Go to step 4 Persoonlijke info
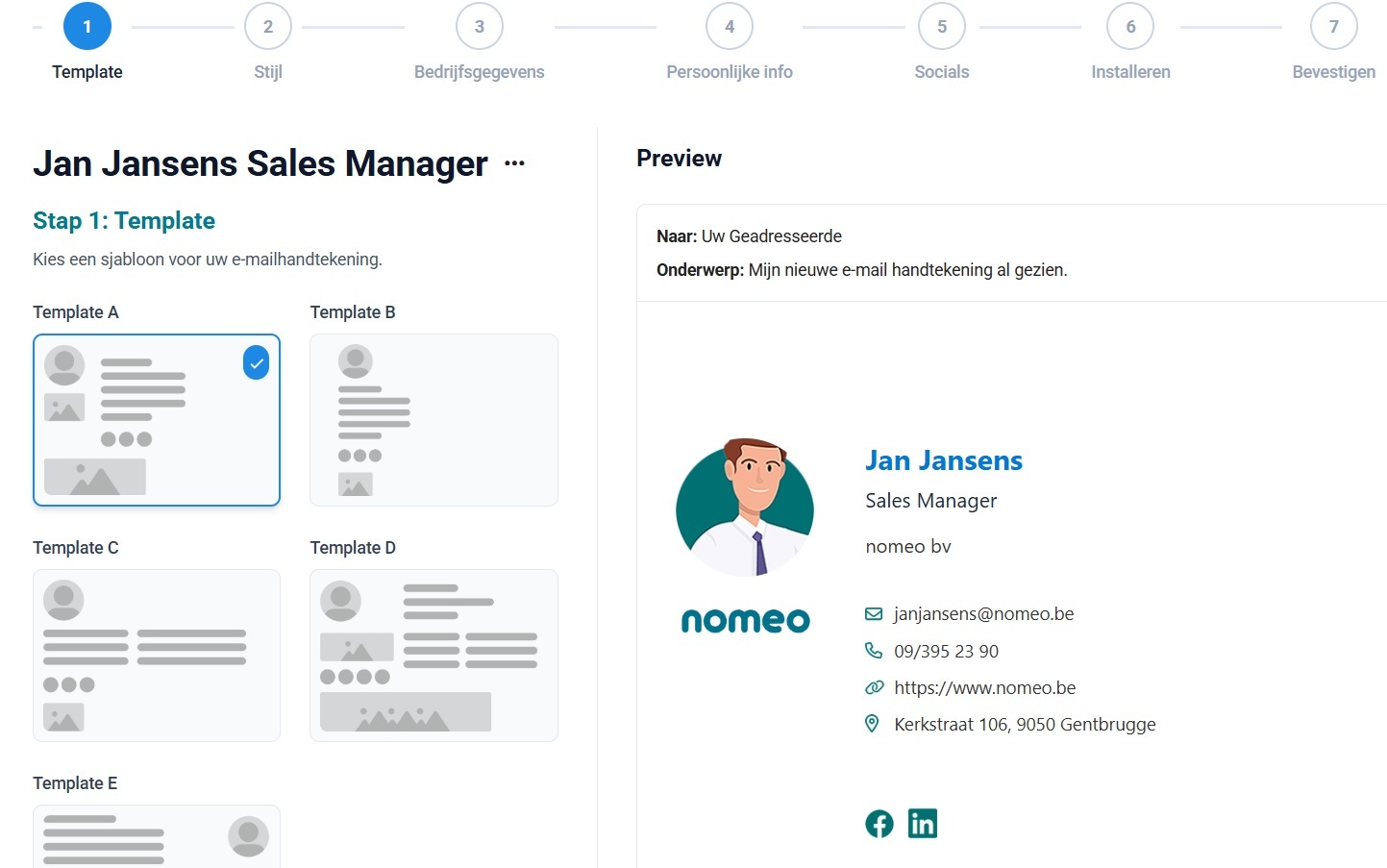The width and height of the screenshot is (1387, 868). click(x=730, y=27)
